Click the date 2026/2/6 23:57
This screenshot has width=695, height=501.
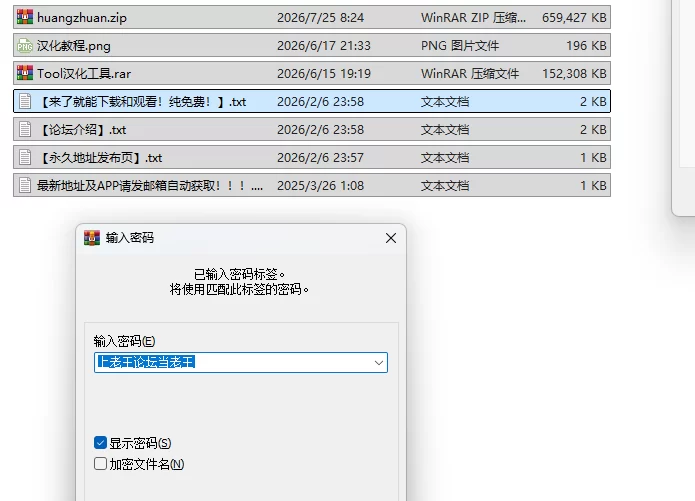(x=320, y=157)
